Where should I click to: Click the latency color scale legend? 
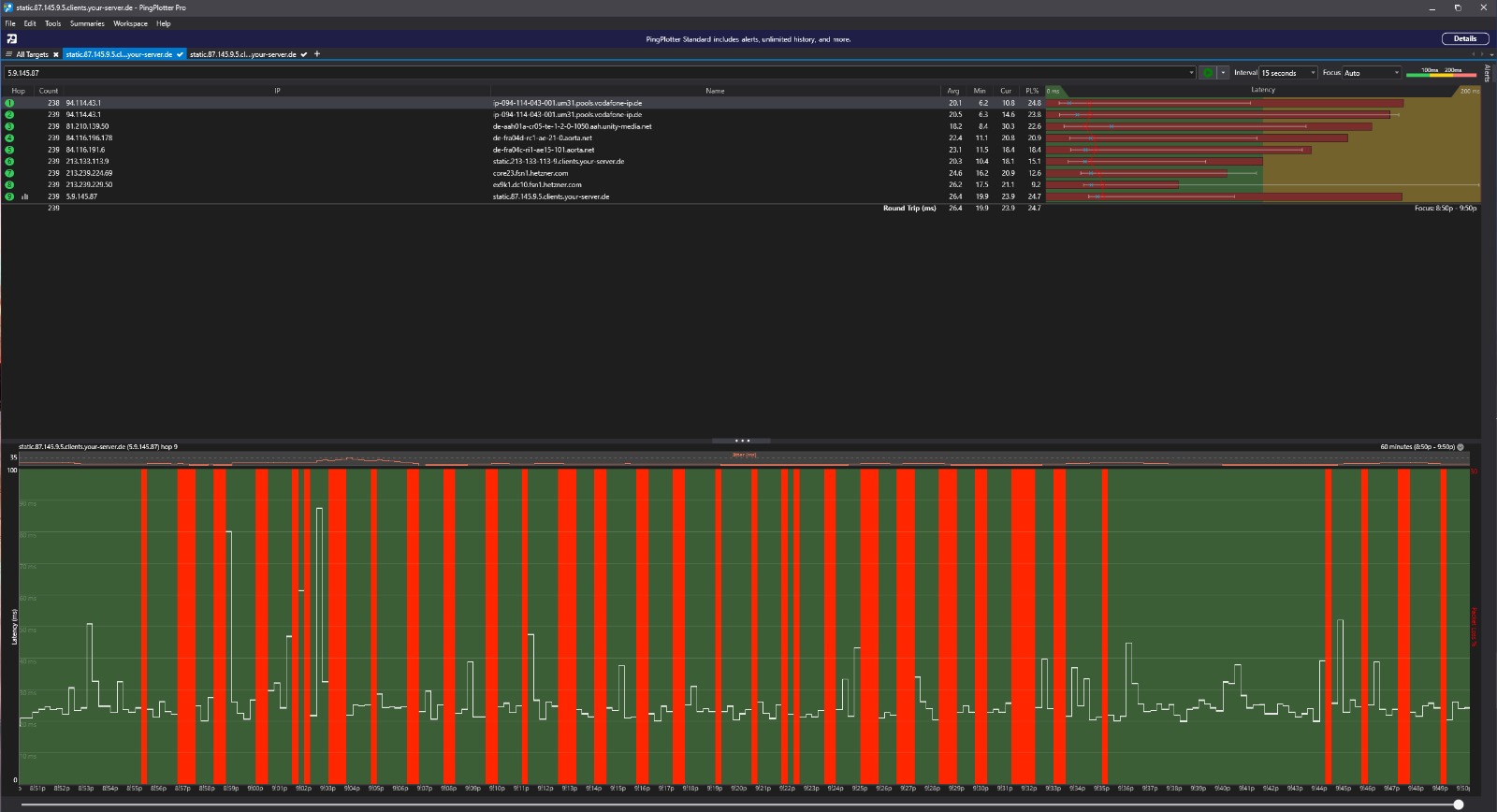point(1441,72)
